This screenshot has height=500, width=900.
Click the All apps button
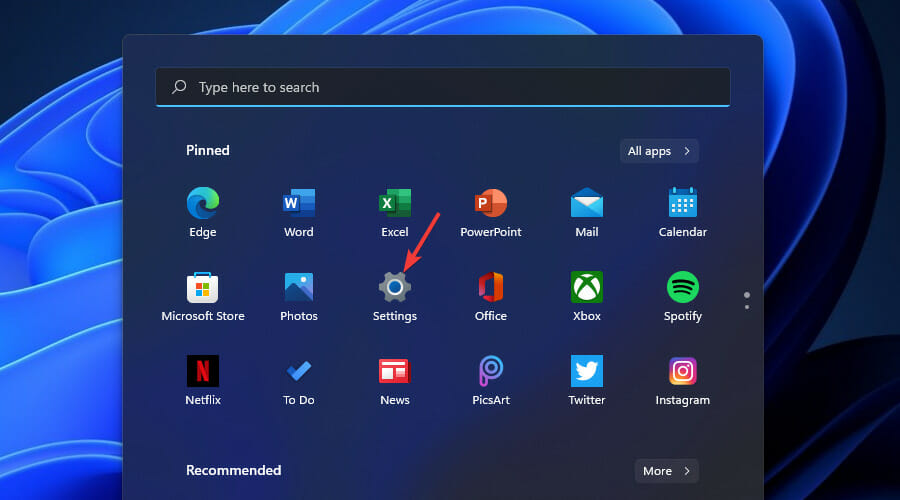tap(659, 151)
